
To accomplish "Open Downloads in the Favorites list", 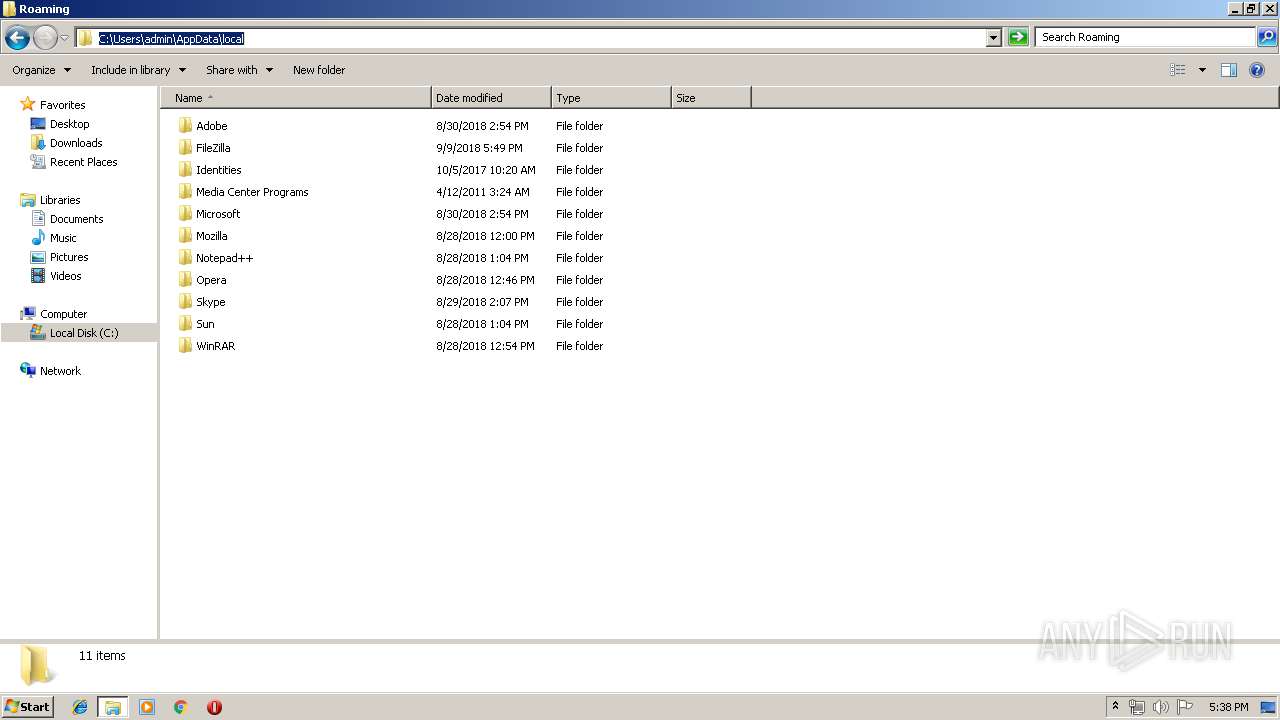I will coord(76,143).
